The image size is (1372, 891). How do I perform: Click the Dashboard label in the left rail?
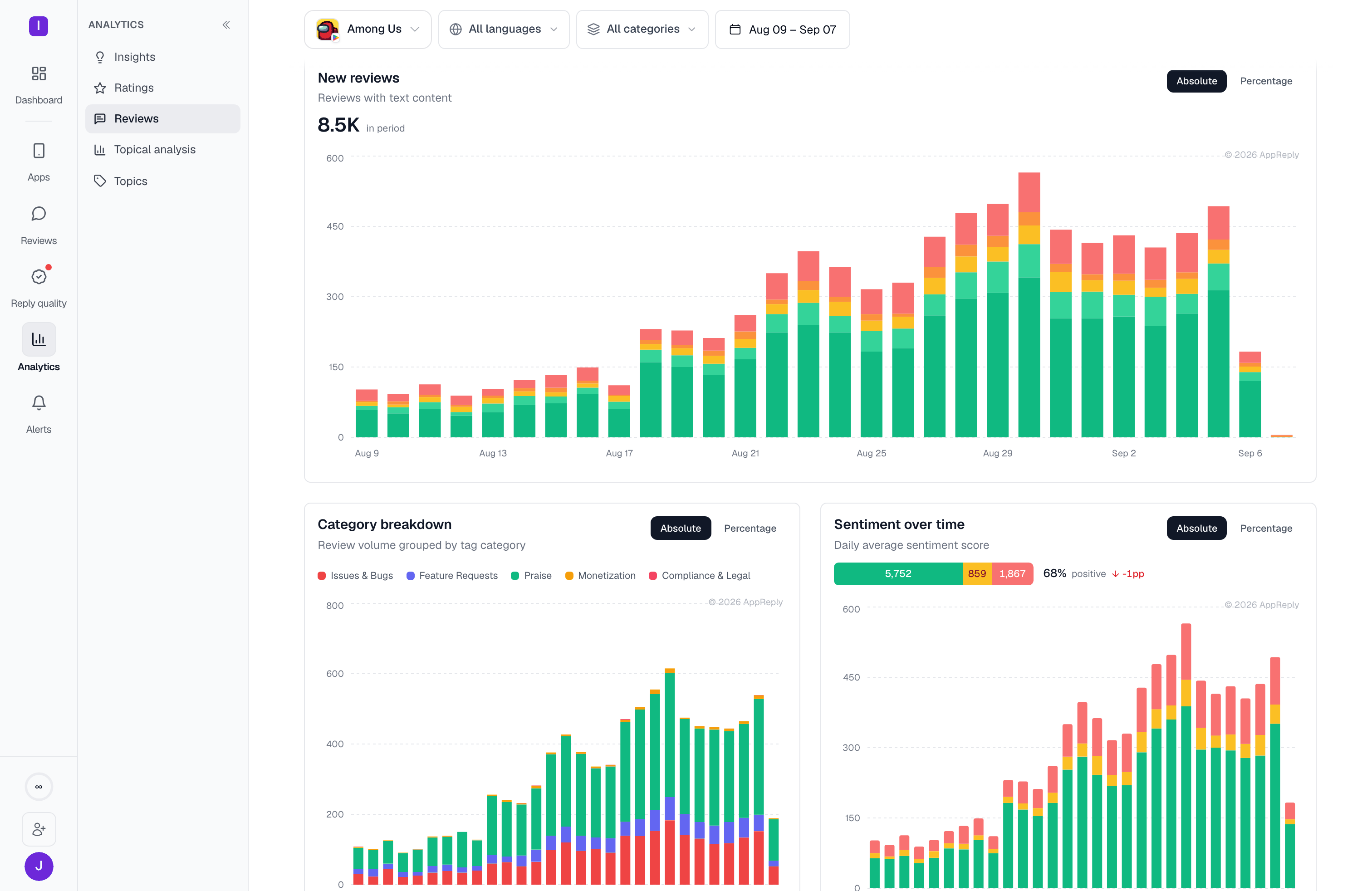tap(39, 100)
